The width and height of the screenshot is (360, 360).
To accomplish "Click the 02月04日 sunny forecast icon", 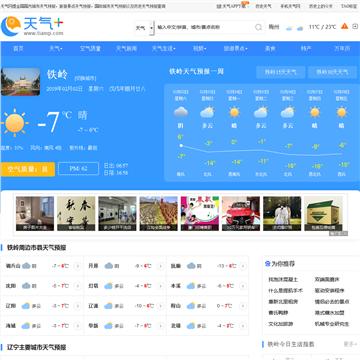I will coord(234,112).
